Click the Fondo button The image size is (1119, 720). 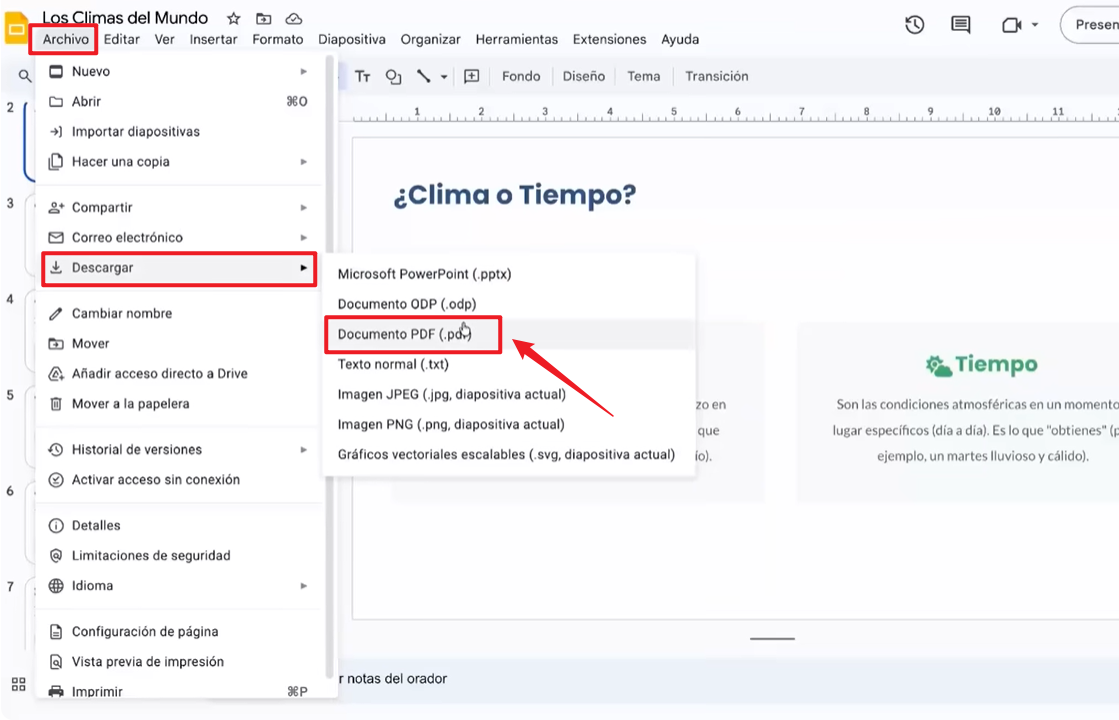pyautogui.click(x=521, y=76)
